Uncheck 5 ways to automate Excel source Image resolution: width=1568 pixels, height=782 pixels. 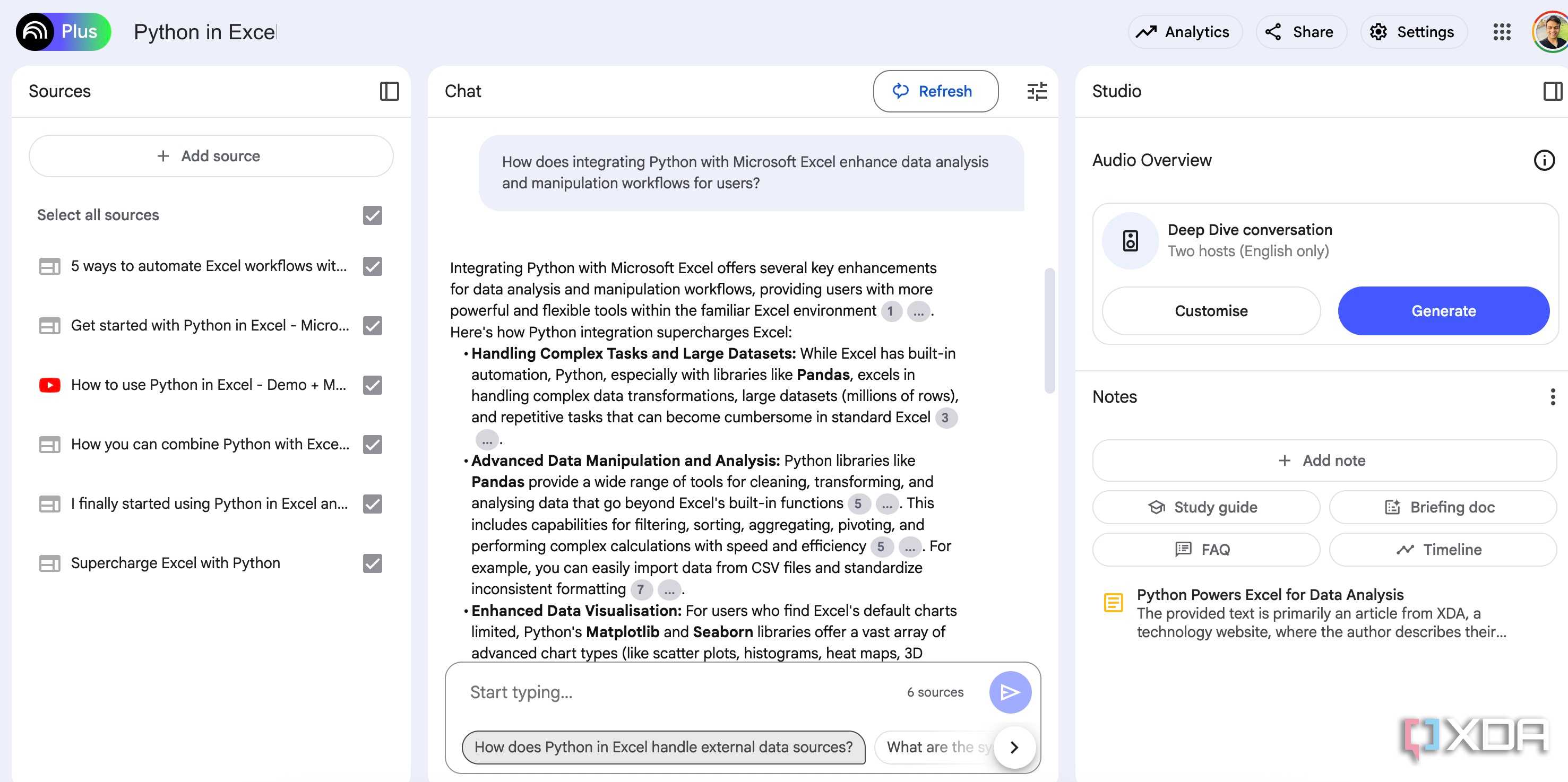373,266
